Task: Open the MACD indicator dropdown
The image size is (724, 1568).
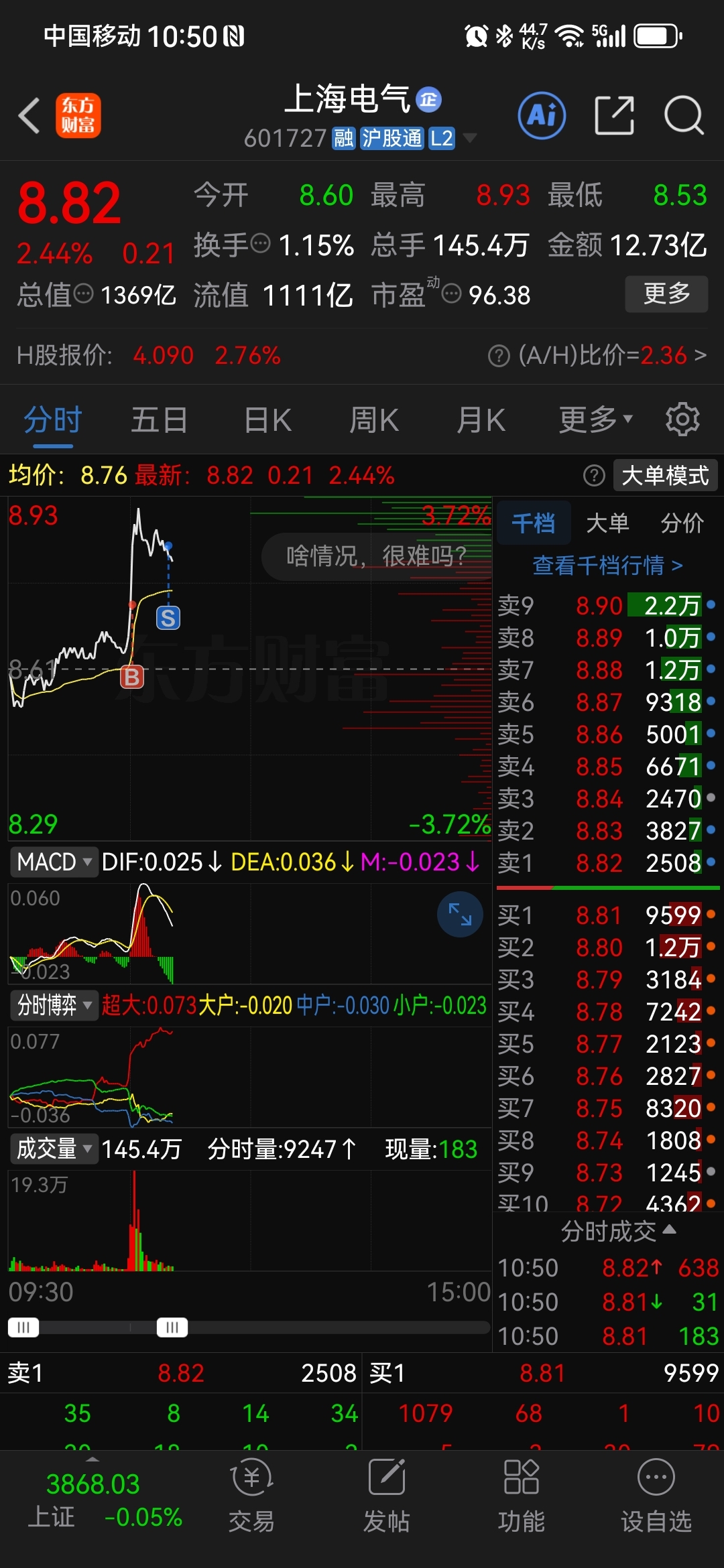Action: (54, 862)
